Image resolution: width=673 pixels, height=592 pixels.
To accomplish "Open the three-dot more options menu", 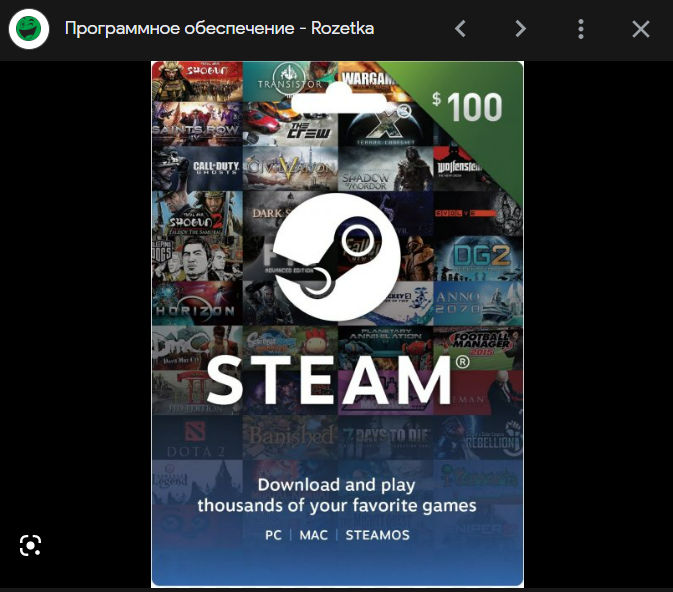I will 581,29.
